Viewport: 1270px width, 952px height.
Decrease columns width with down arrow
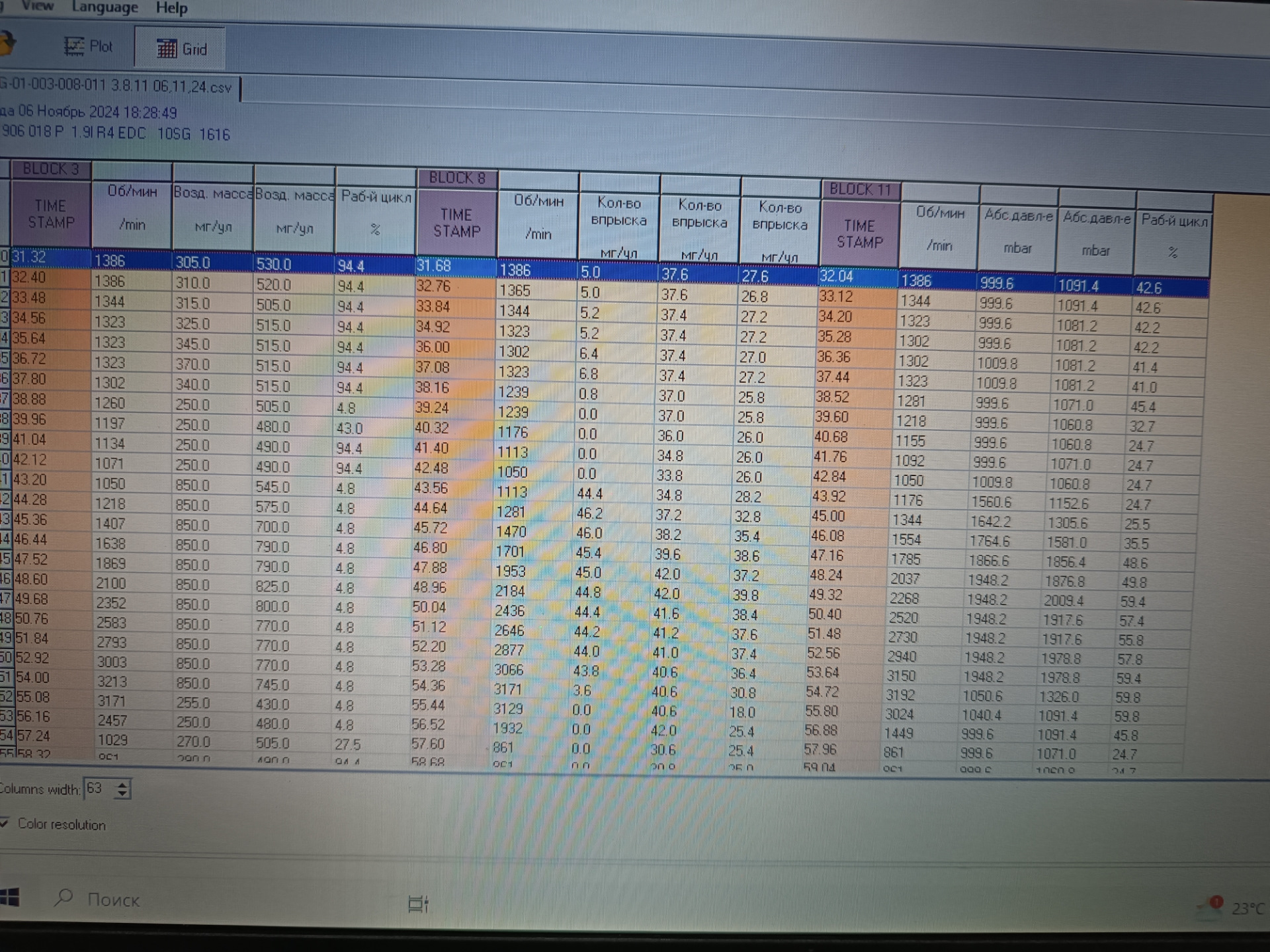(x=122, y=793)
